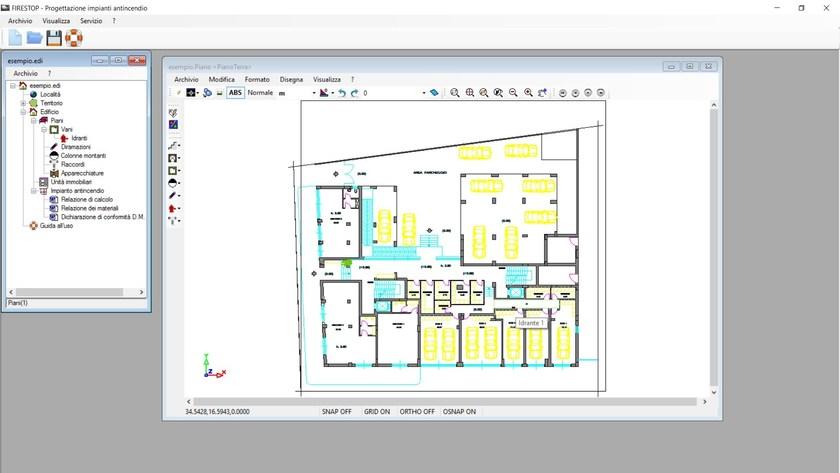Click the open folder icon in main toolbar
This screenshot has height=473, width=840.
[x=34, y=38]
